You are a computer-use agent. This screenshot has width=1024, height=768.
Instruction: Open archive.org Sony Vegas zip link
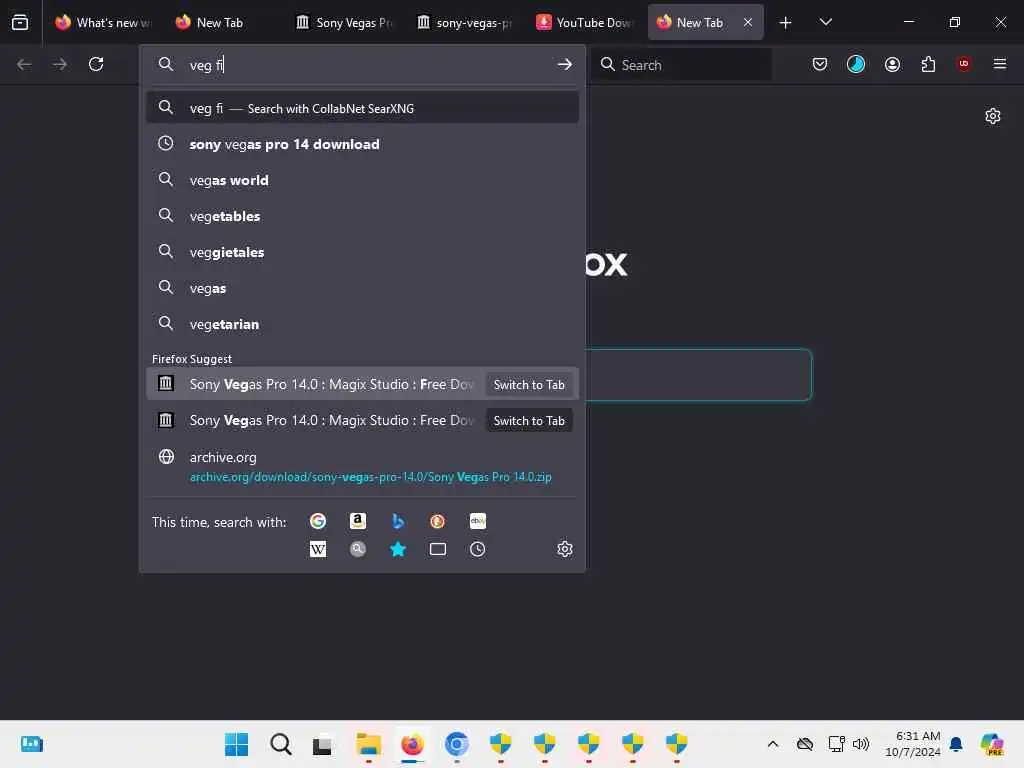[x=362, y=466]
